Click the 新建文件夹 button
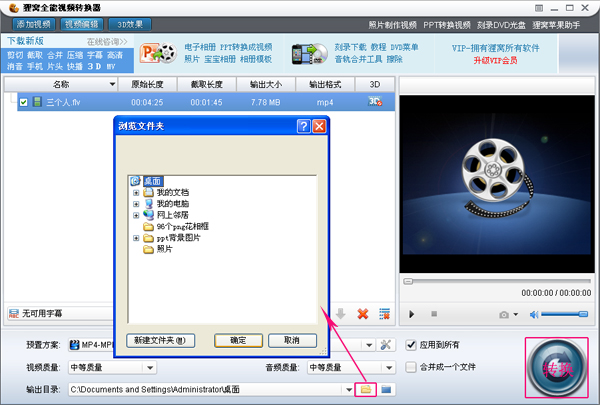The image size is (600, 405). point(160,340)
